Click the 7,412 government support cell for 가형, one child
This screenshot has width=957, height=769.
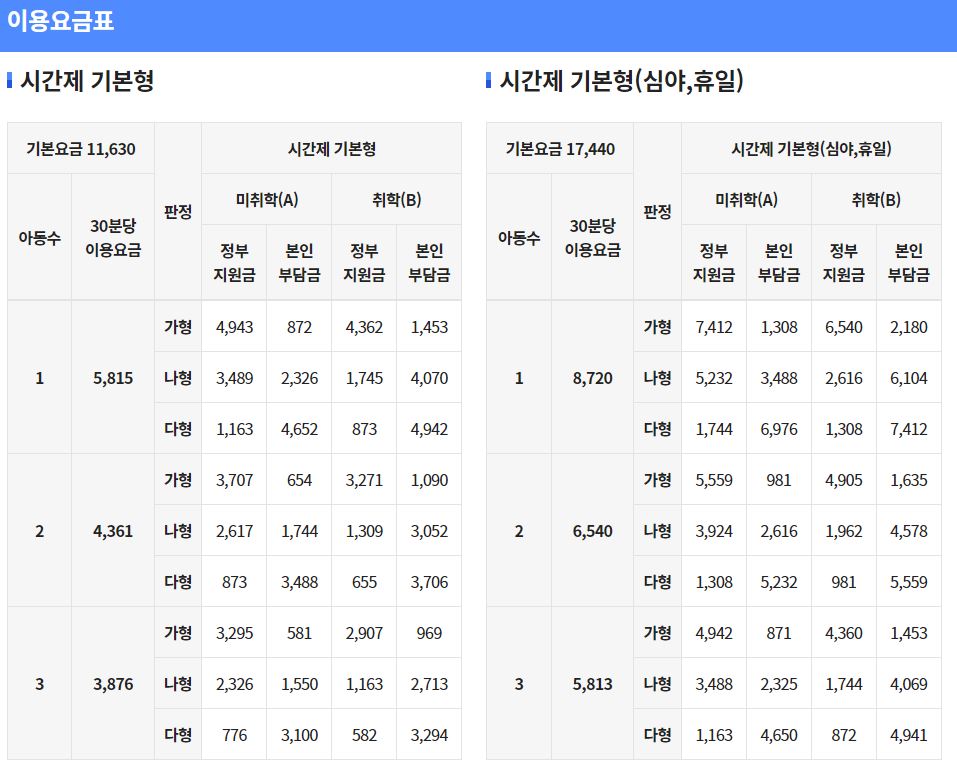[714, 327]
